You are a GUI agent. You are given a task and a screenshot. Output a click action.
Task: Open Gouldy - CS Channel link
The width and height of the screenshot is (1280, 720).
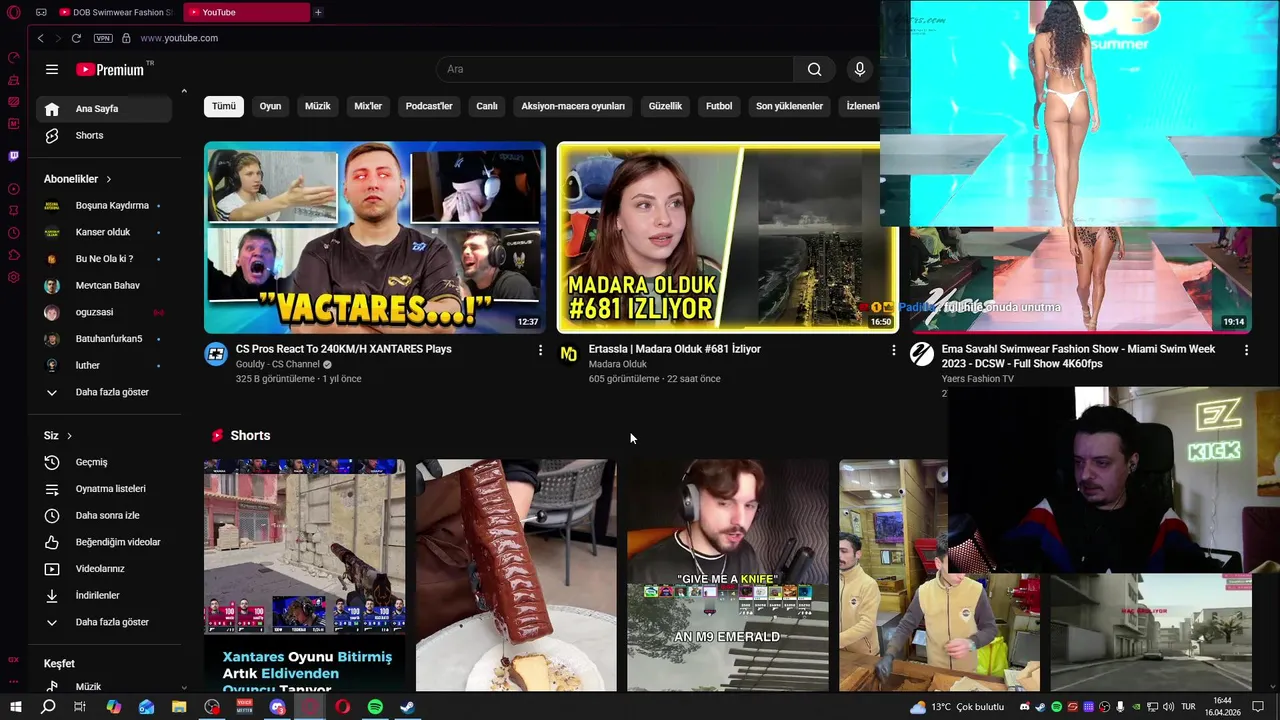(x=277, y=364)
